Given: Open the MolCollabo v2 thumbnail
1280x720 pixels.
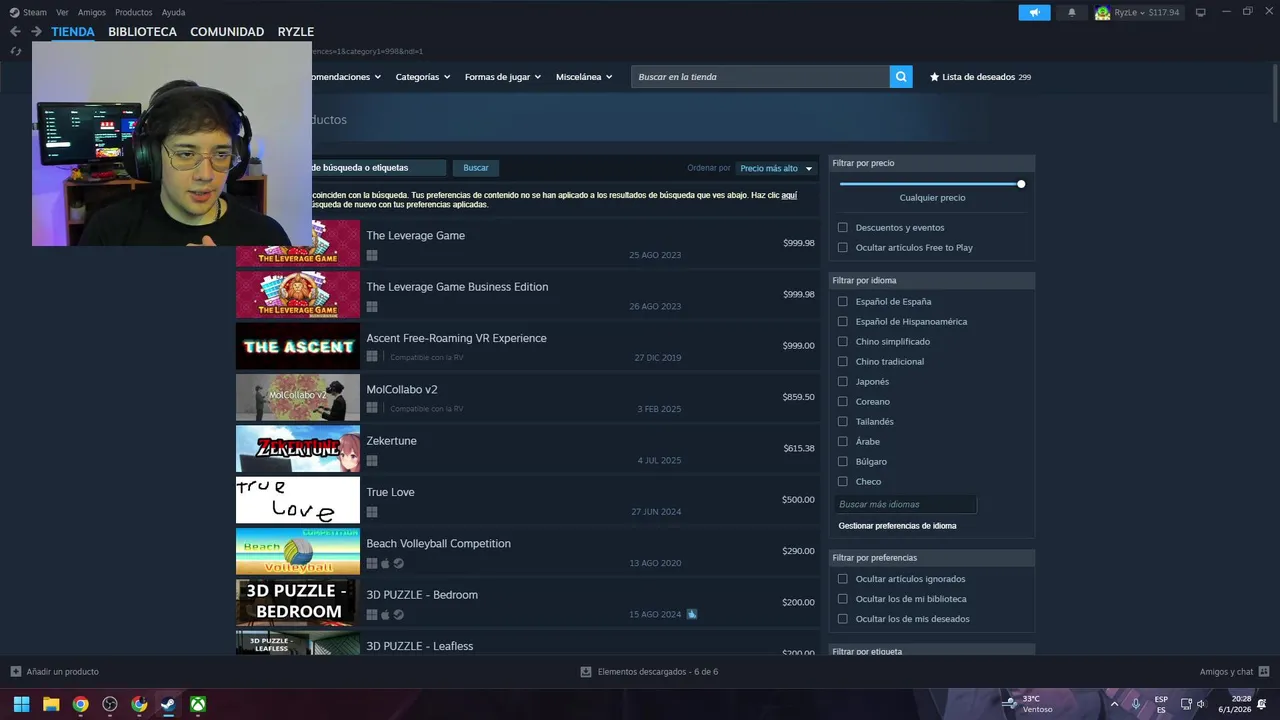Looking at the screenshot, I should [x=298, y=398].
